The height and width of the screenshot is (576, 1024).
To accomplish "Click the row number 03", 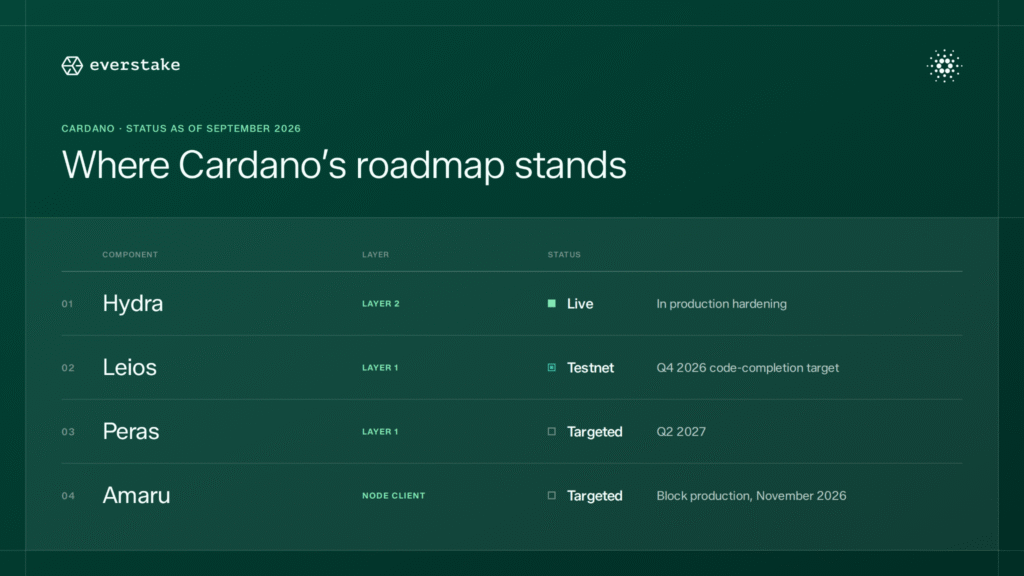I will click(x=68, y=432).
